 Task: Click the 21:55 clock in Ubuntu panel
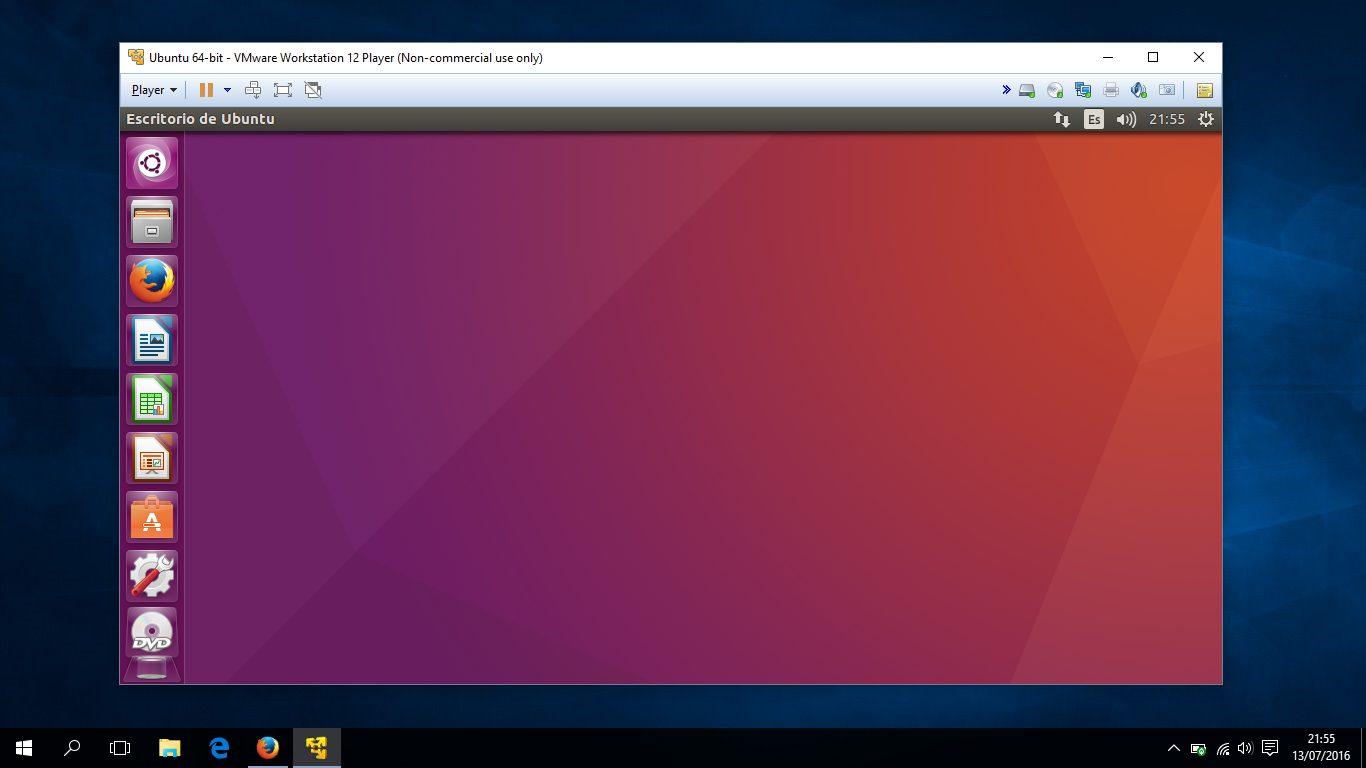[1166, 119]
